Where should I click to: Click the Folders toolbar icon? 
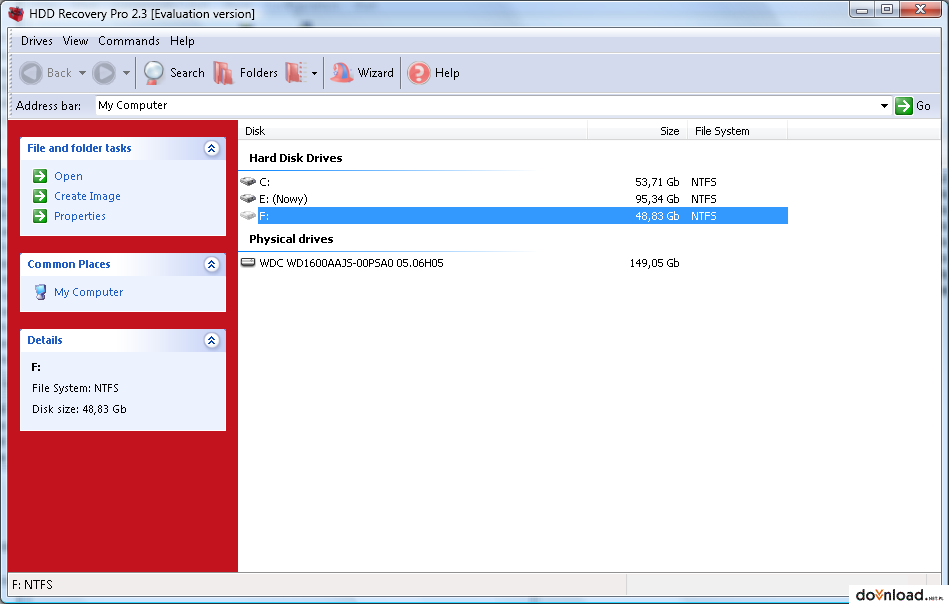tap(223, 73)
